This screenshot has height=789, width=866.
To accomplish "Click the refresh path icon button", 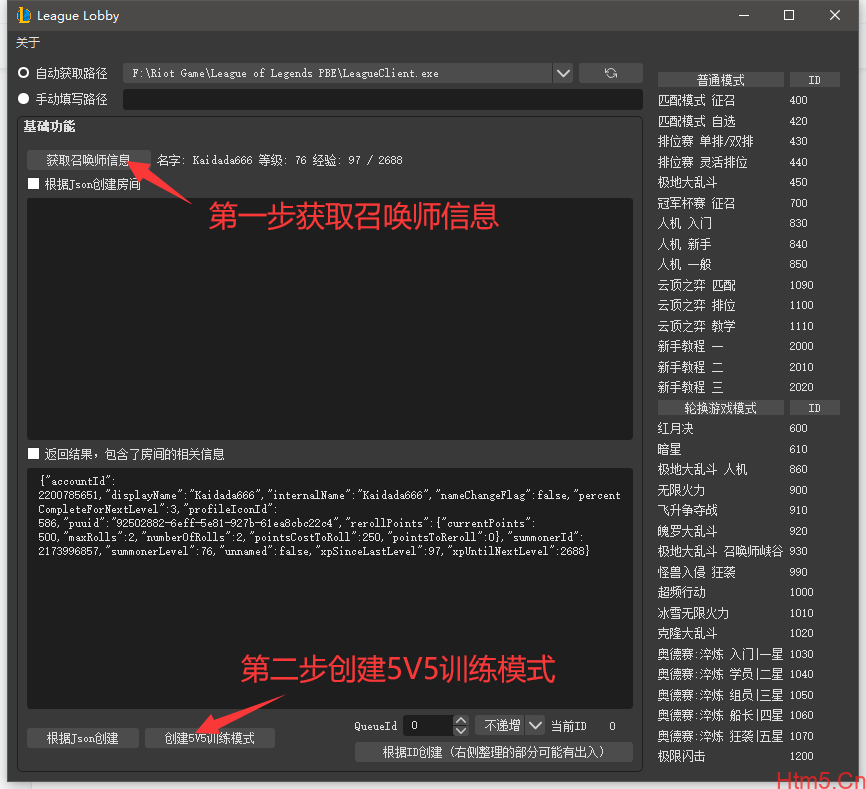I will point(610,73).
